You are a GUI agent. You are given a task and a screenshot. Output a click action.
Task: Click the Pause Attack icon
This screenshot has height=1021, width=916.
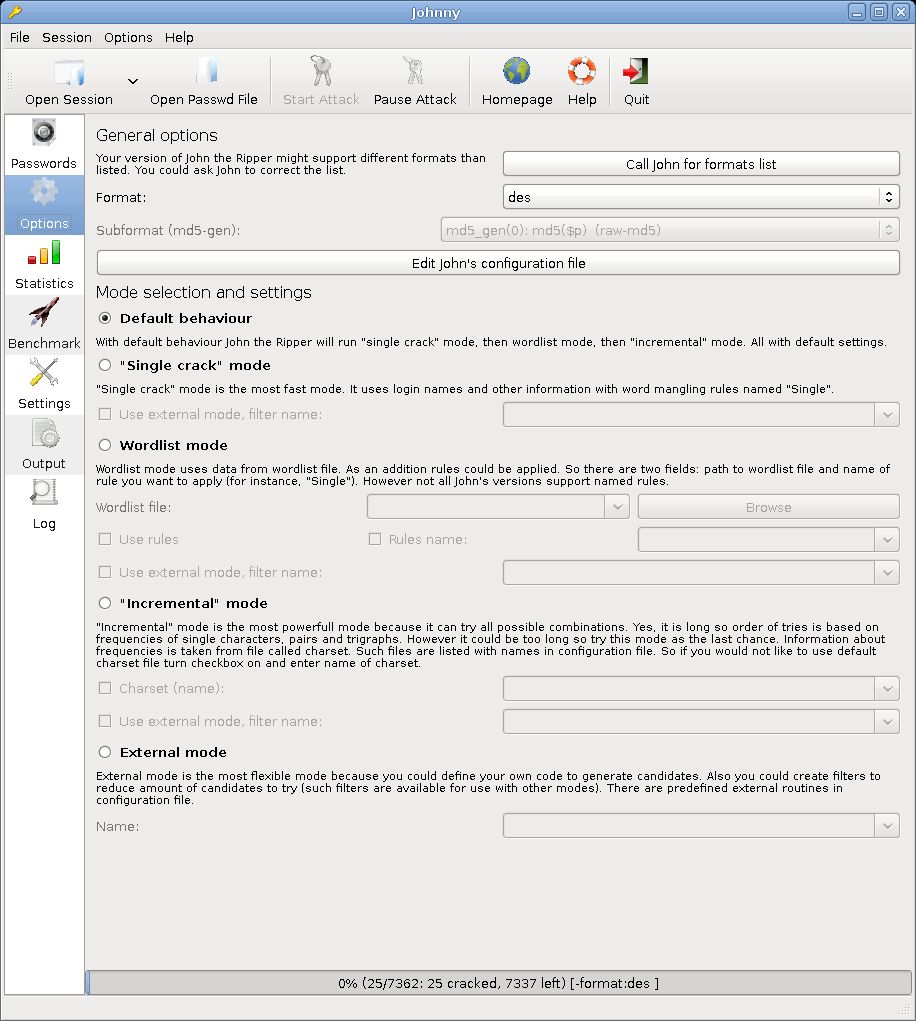point(414,71)
